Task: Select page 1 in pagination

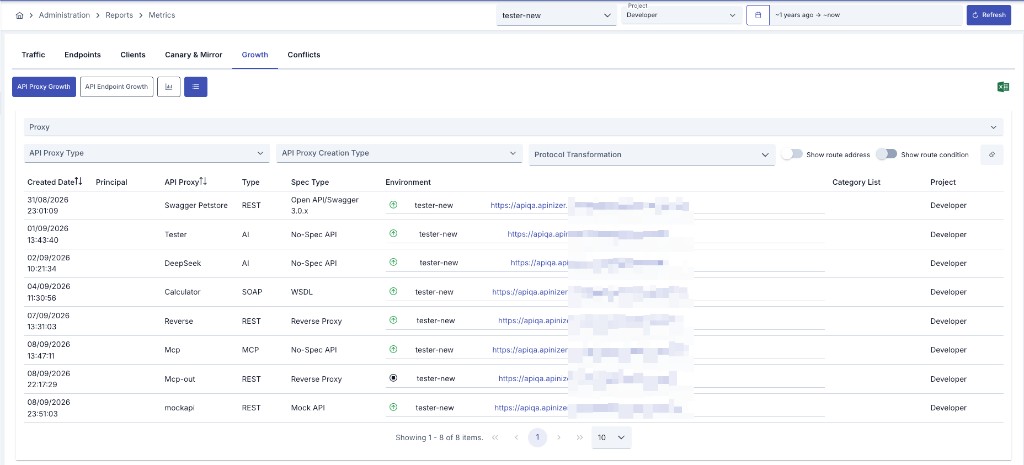Action: pos(537,438)
